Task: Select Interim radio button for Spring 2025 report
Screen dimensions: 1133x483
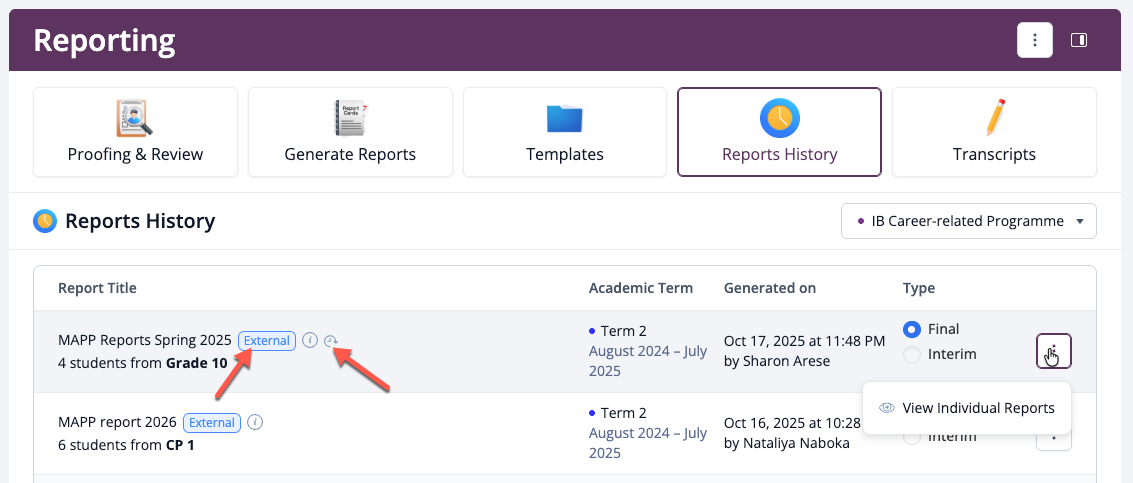Action: [911, 354]
